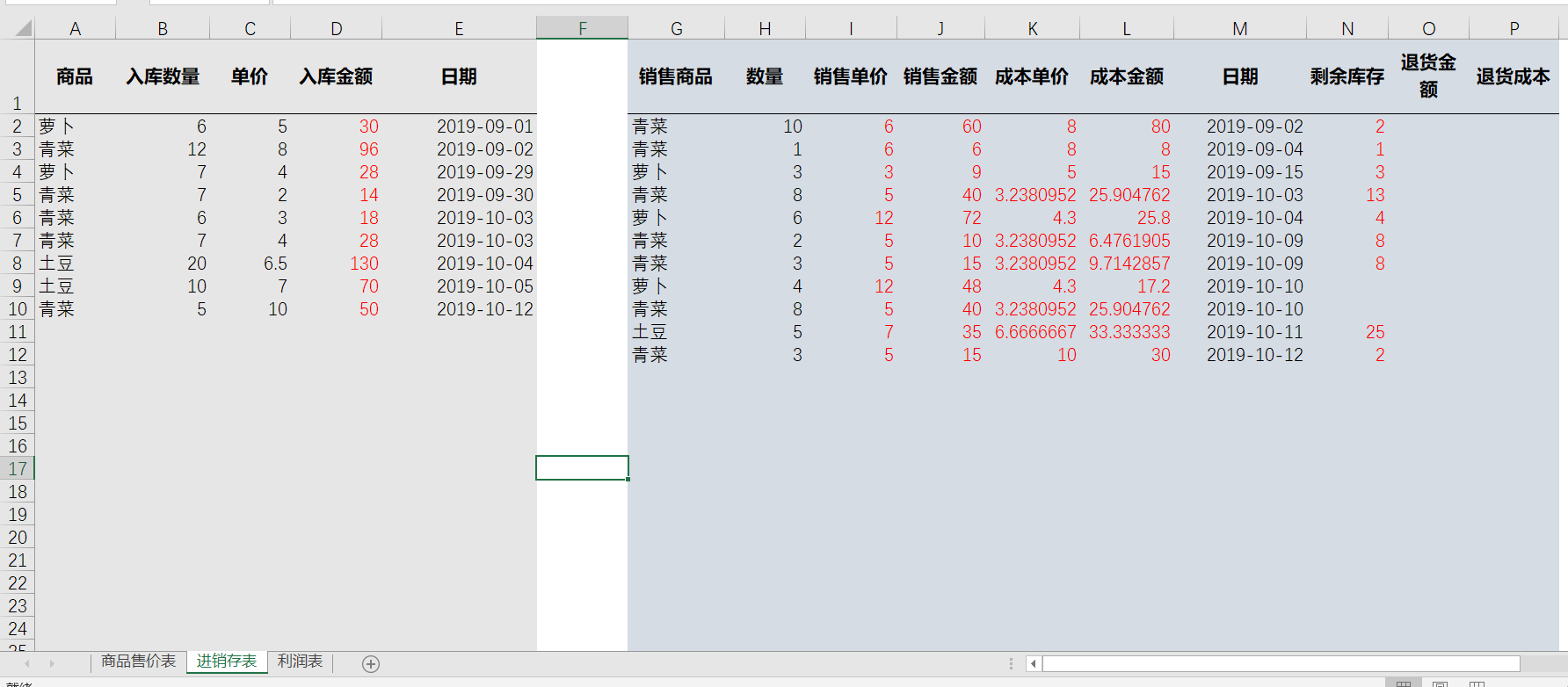
Task: Click the 成本金额 cell 6.4761905
Action: coord(1127,241)
